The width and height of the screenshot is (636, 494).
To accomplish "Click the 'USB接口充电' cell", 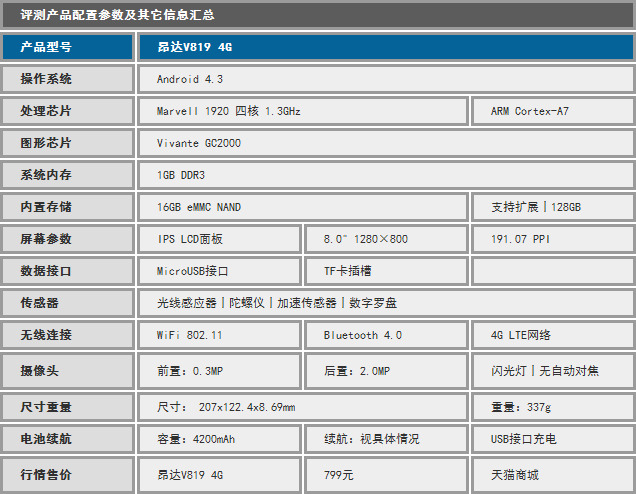I will coord(553,439).
